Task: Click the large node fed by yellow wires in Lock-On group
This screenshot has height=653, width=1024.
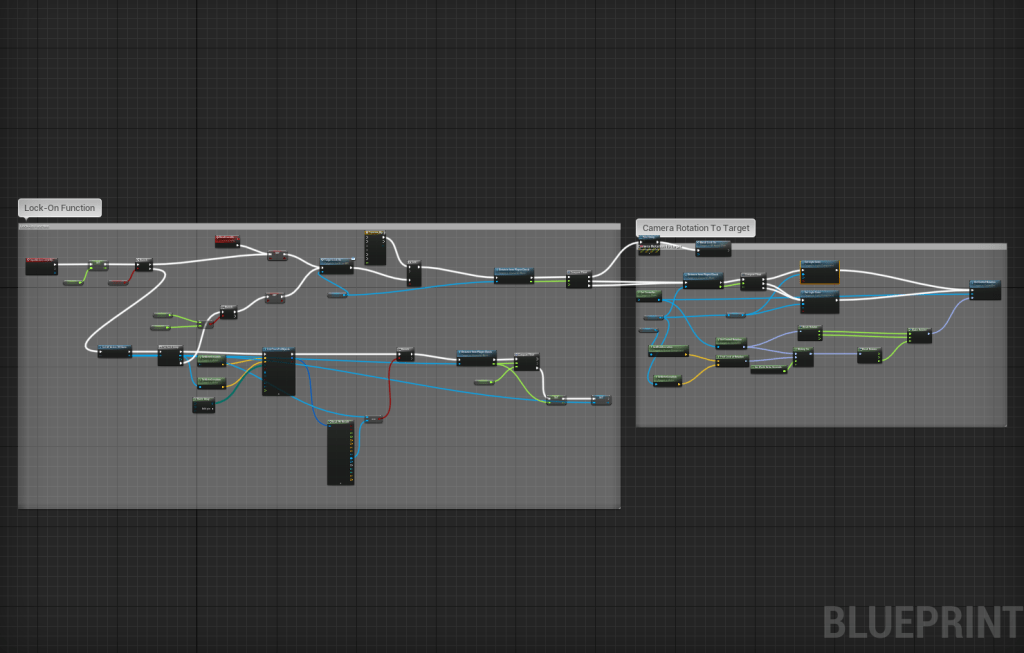Action: click(279, 372)
